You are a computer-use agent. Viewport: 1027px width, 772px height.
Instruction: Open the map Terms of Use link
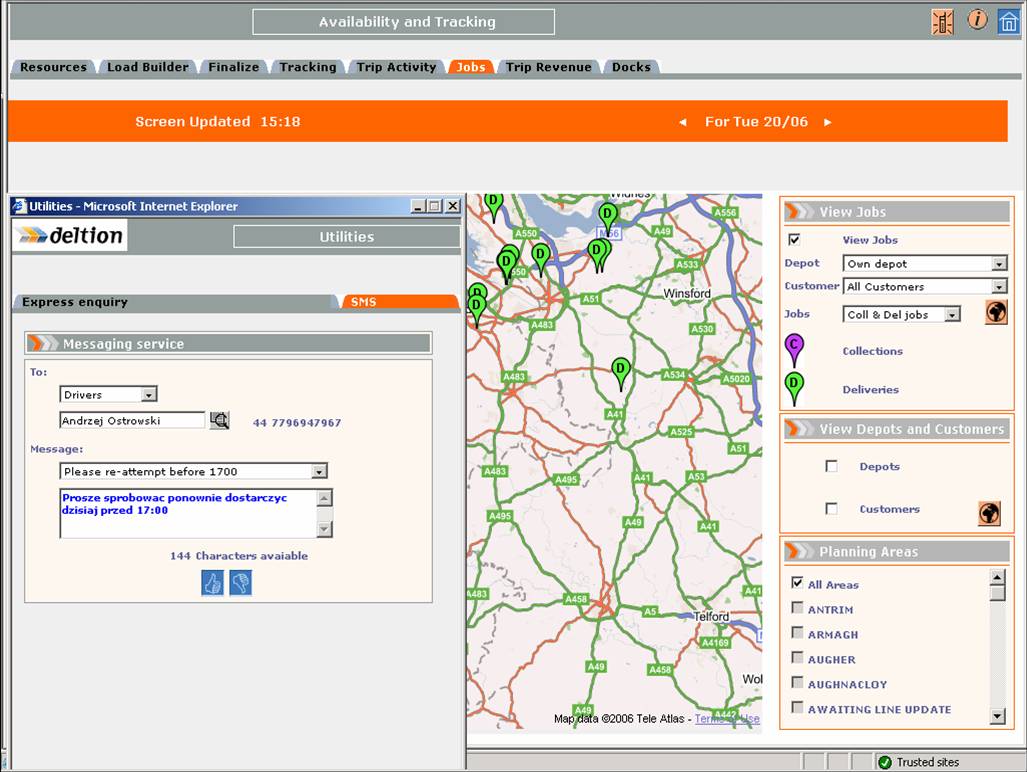click(x=727, y=718)
